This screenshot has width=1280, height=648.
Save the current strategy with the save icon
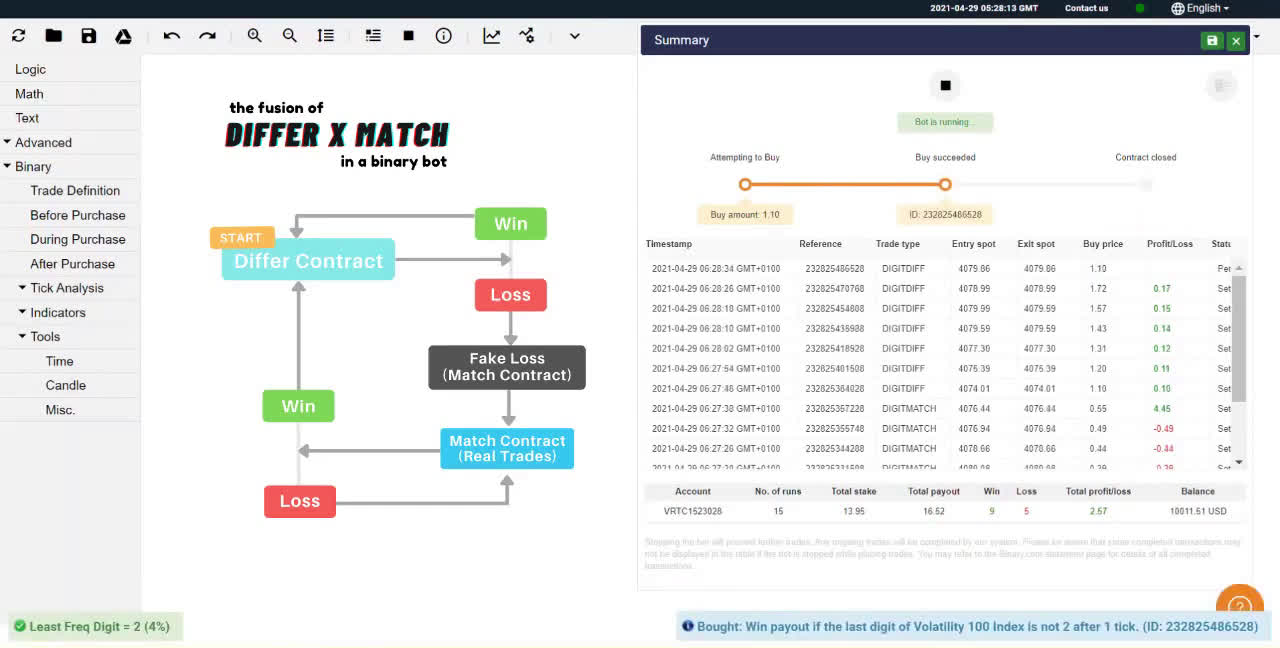click(x=89, y=35)
